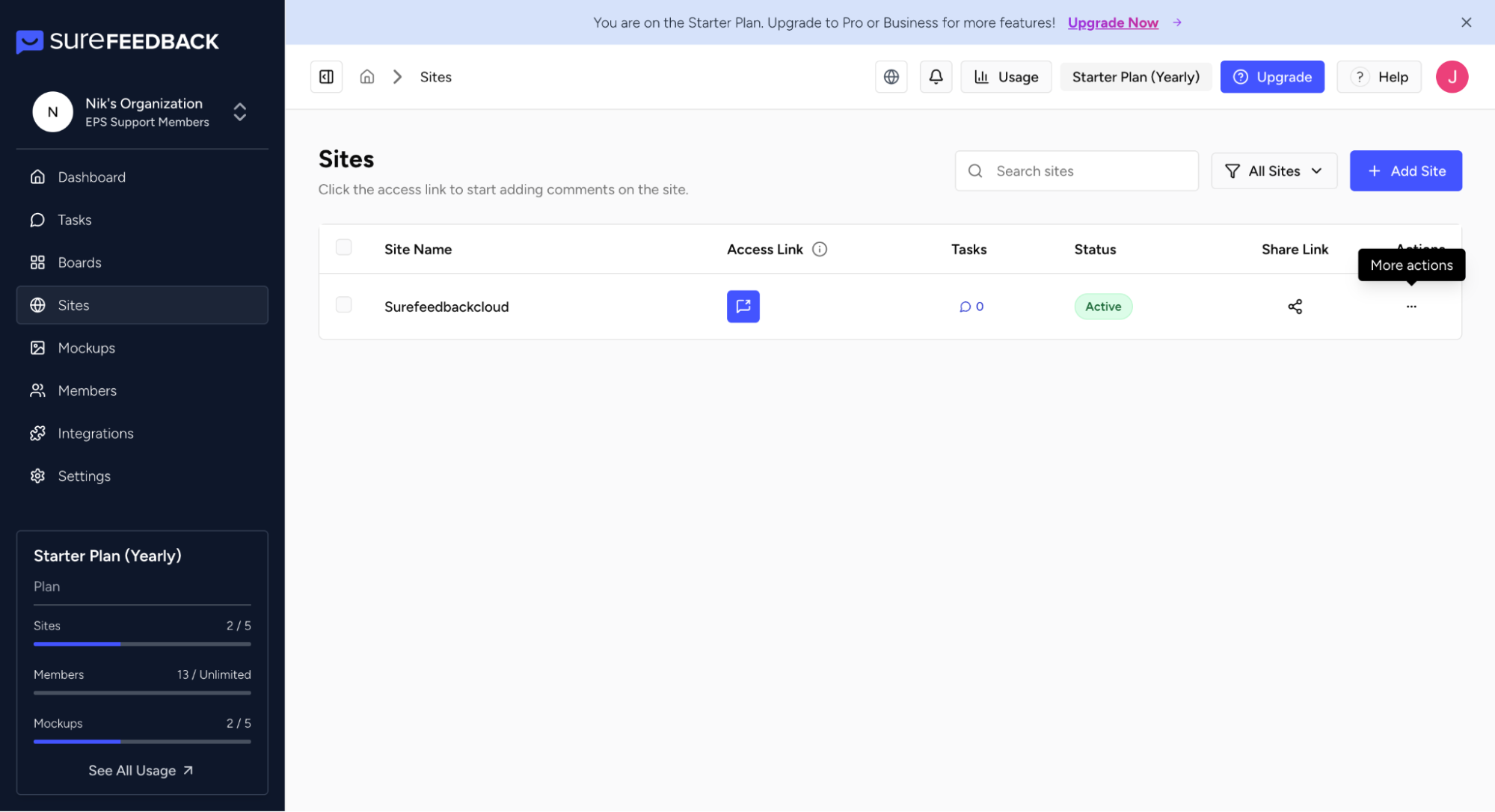Click the Sites usage progress bar
Viewport: 1495px width, 812px height.
[142, 644]
